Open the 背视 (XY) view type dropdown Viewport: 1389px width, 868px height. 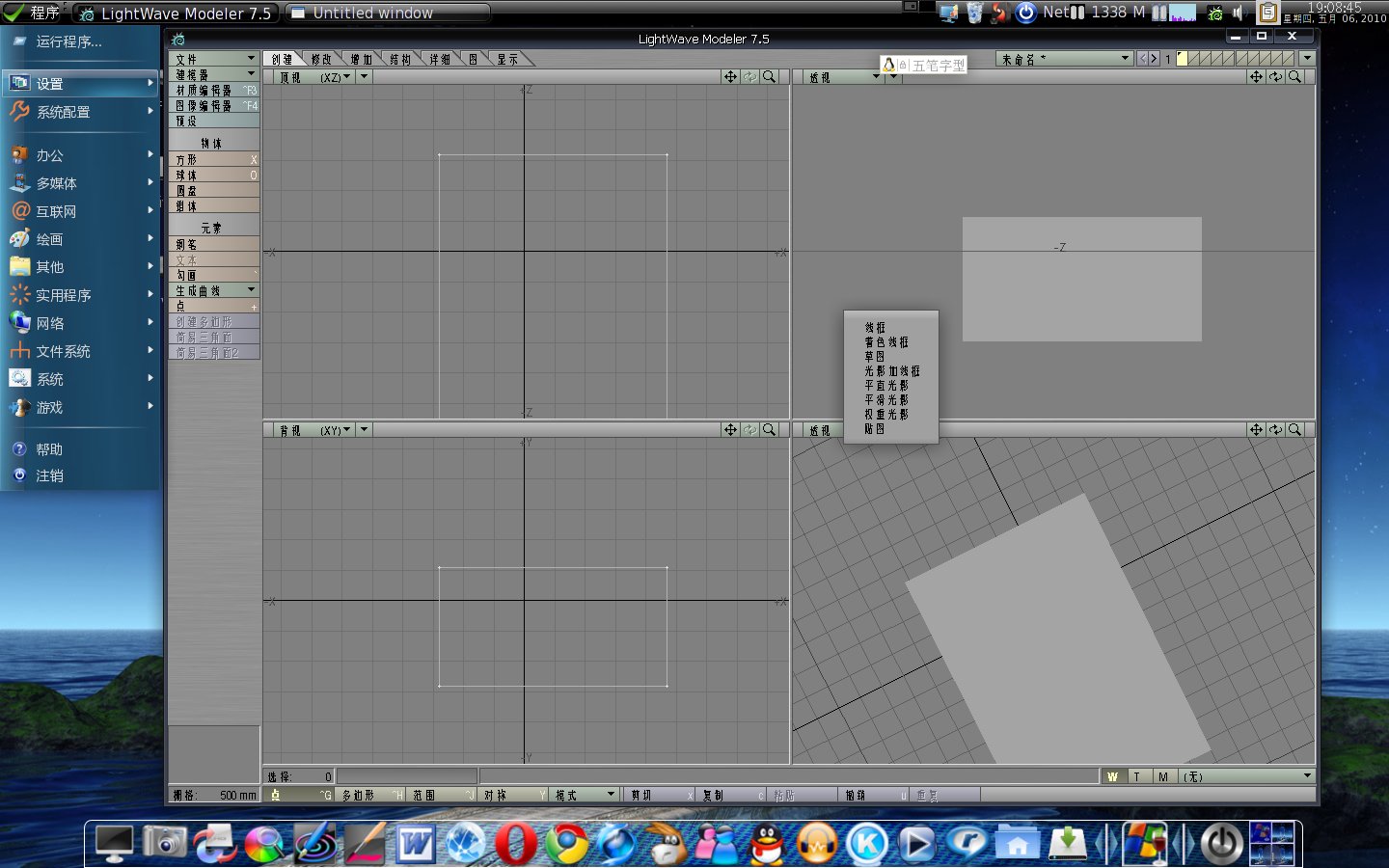(314, 430)
